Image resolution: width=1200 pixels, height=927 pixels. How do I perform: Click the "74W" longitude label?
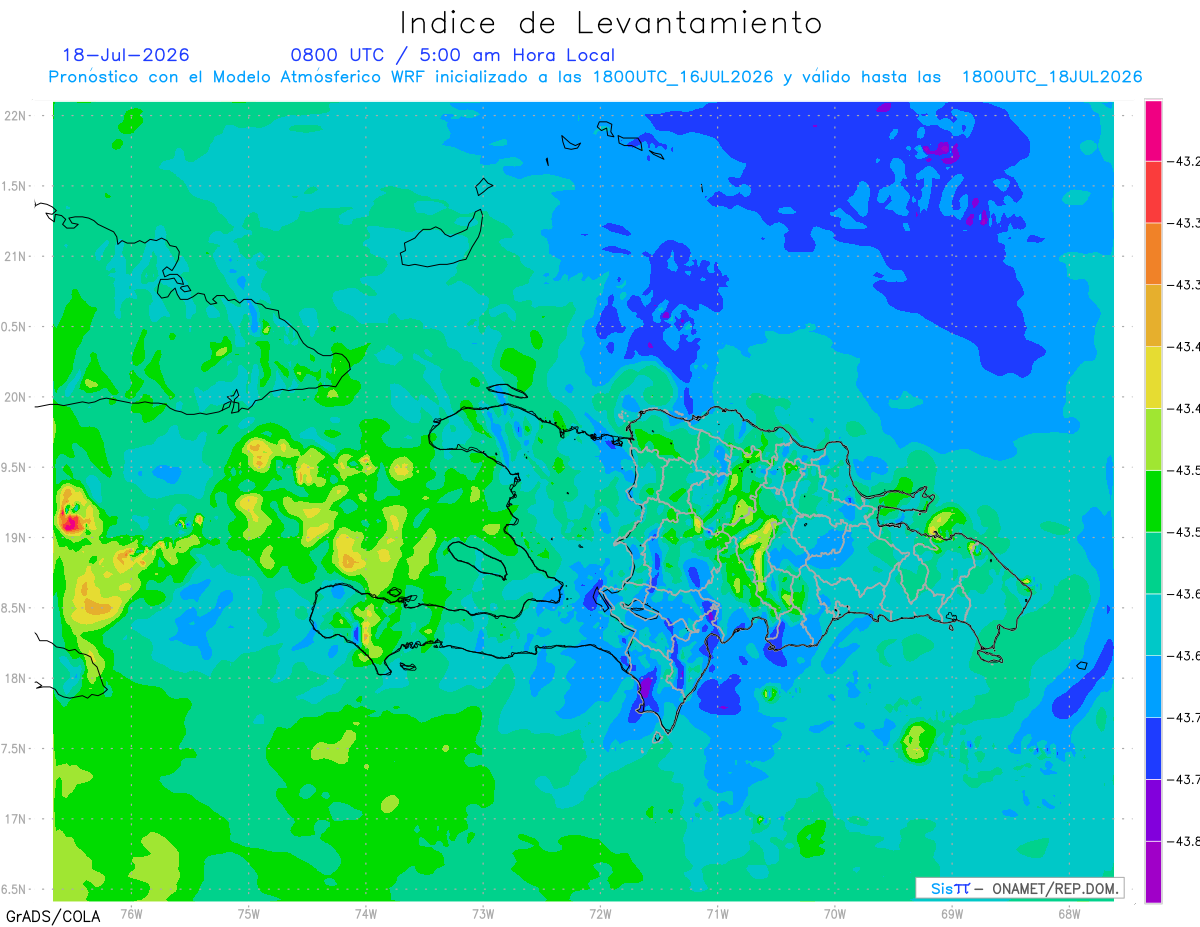click(x=365, y=913)
